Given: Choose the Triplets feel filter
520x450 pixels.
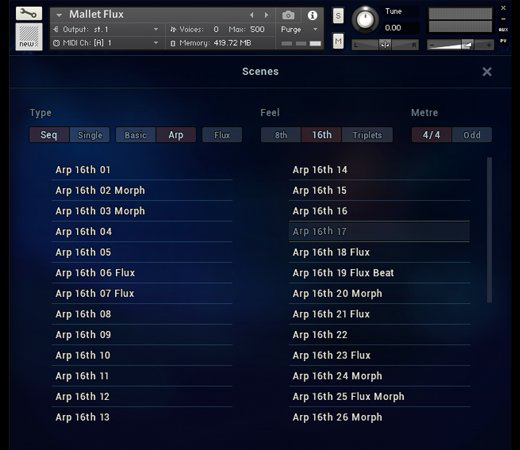Looking at the screenshot, I should pos(367,135).
